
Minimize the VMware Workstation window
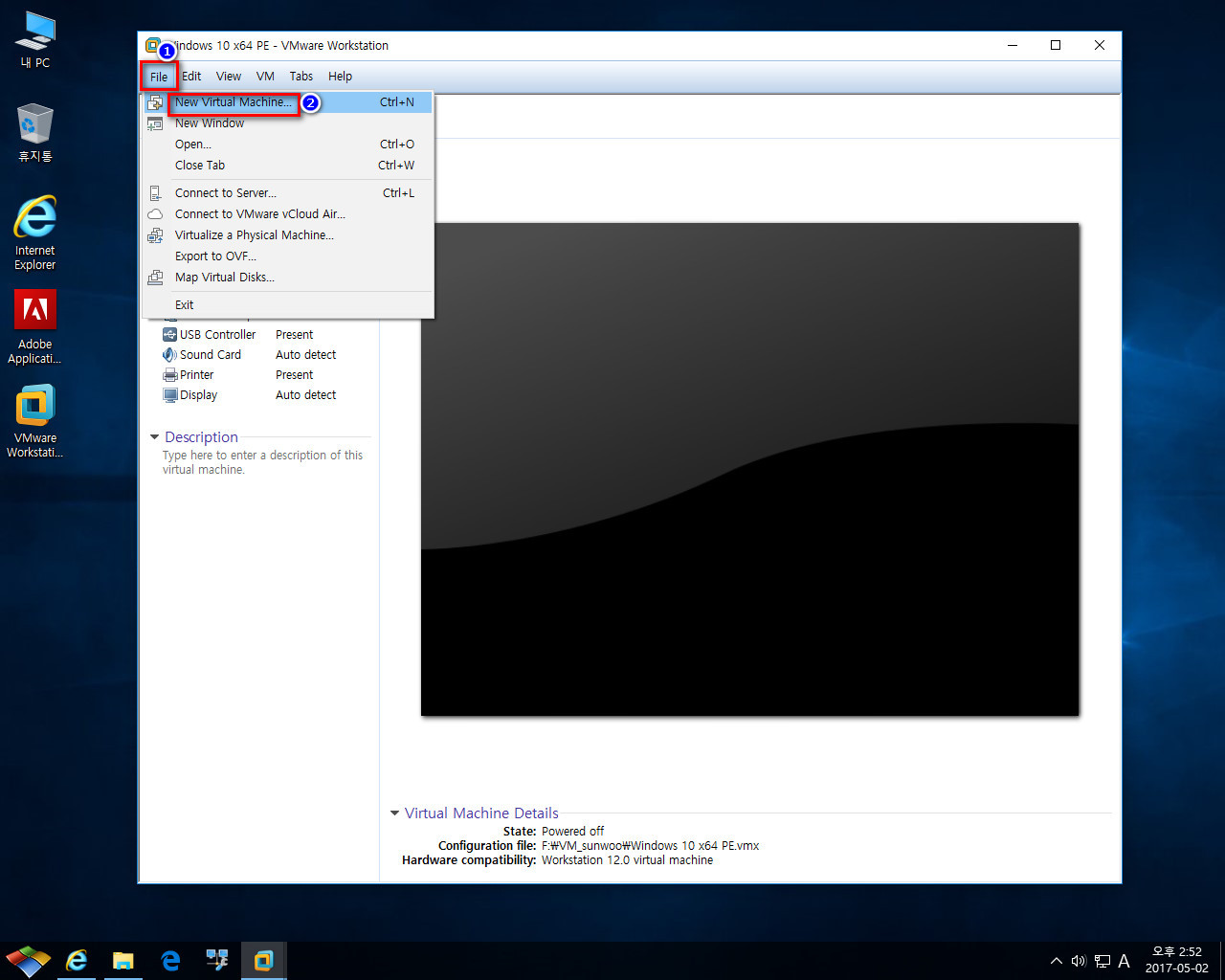tap(1012, 45)
